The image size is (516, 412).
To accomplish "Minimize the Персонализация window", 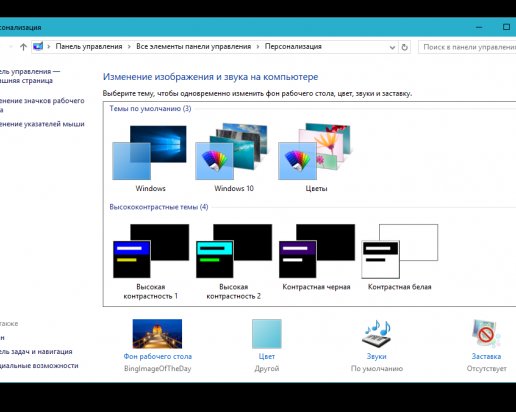I will pyautogui.click(x=479, y=27).
